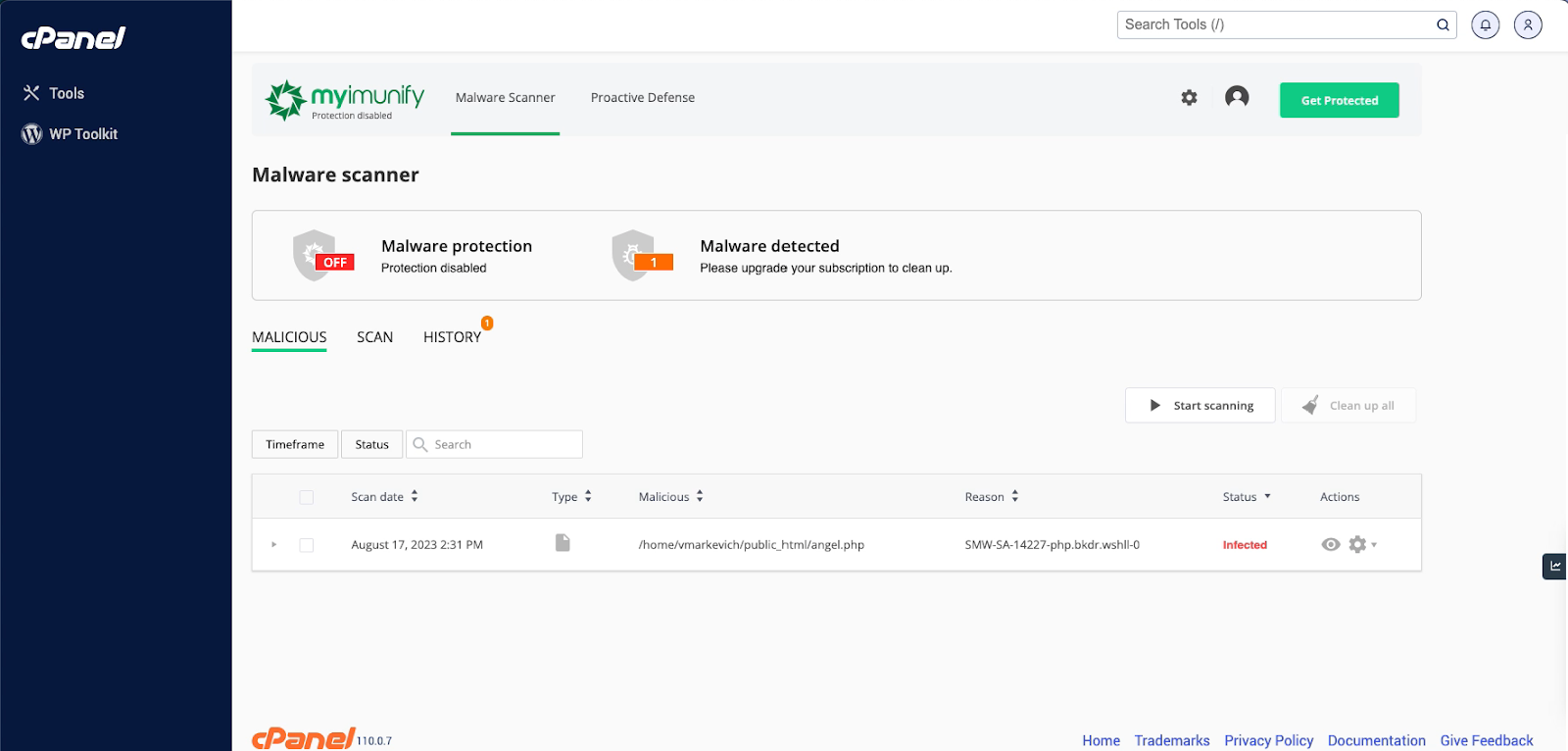Click the Start scanning button
The image size is (1568, 751).
pyautogui.click(x=1200, y=405)
